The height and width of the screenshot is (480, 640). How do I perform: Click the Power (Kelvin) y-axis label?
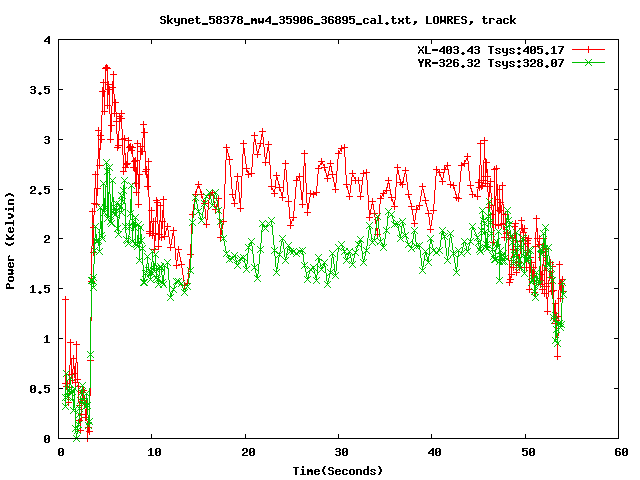[10, 241]
